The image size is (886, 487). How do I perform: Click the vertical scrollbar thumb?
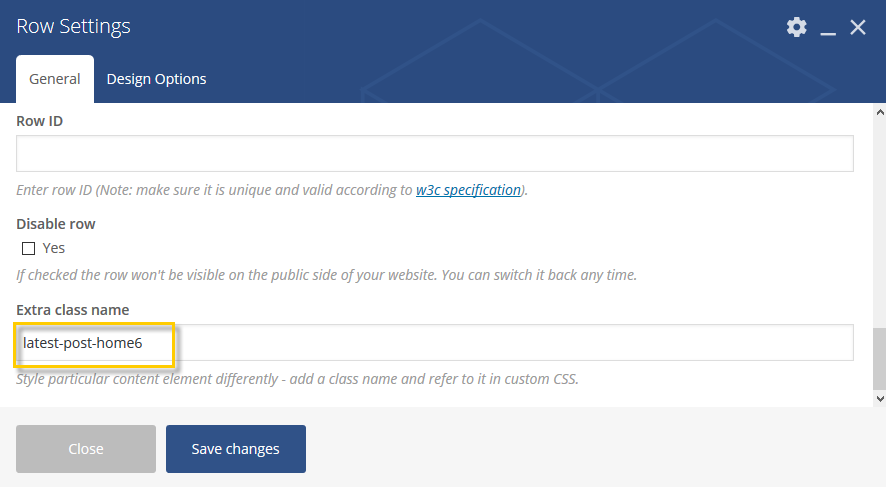(x=880, y=358)
